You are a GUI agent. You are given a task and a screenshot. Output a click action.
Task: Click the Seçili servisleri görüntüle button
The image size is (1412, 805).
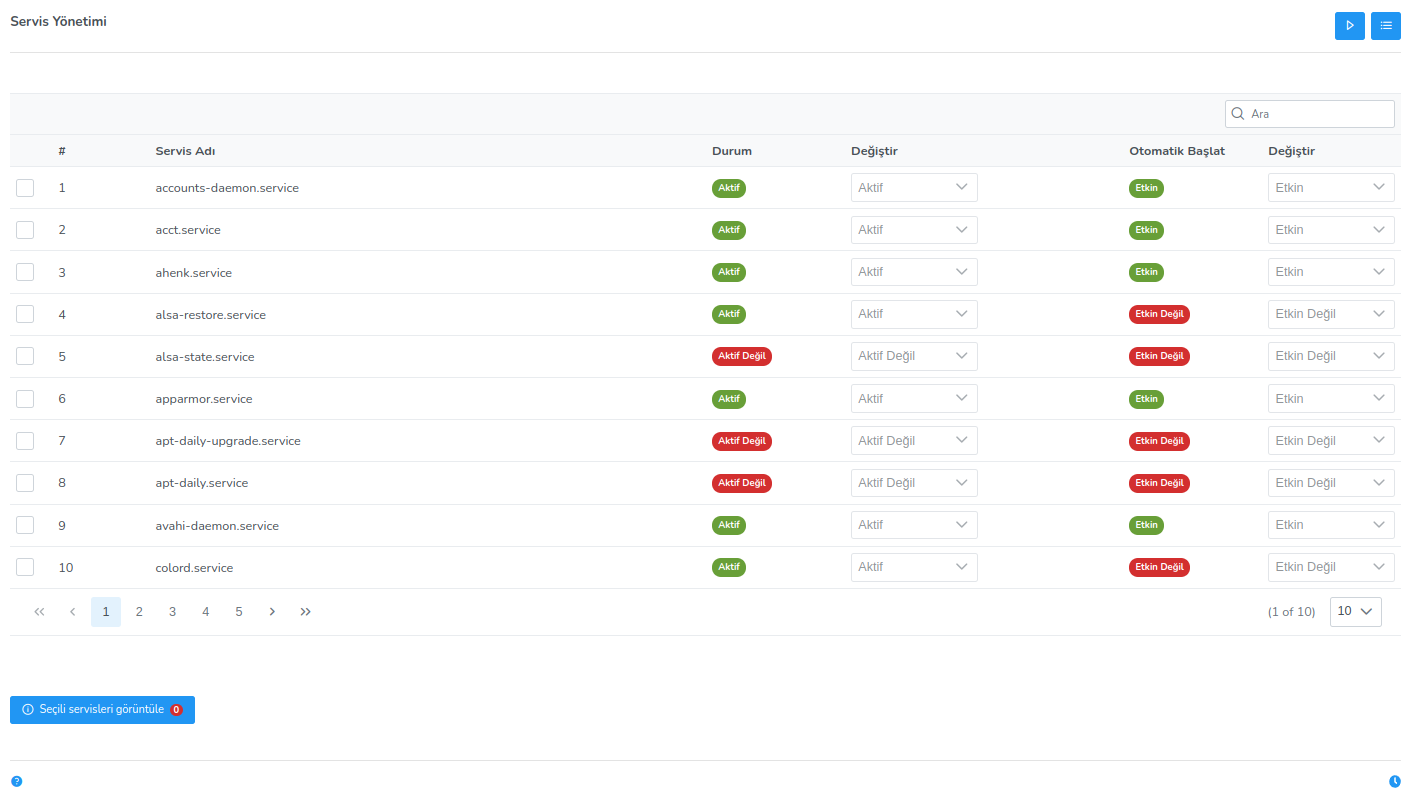point(102,710)
